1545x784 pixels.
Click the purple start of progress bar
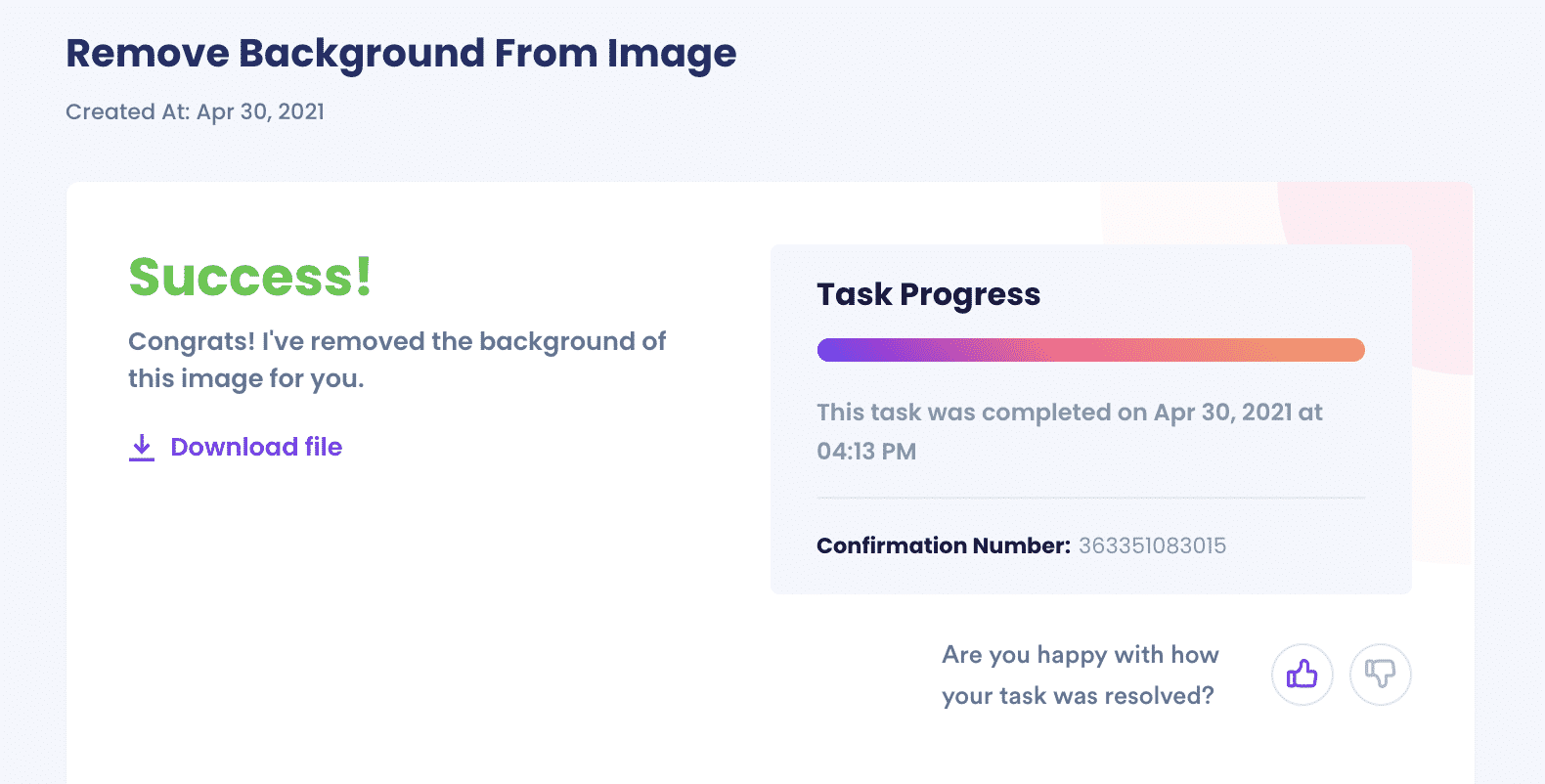click(841, 350)
